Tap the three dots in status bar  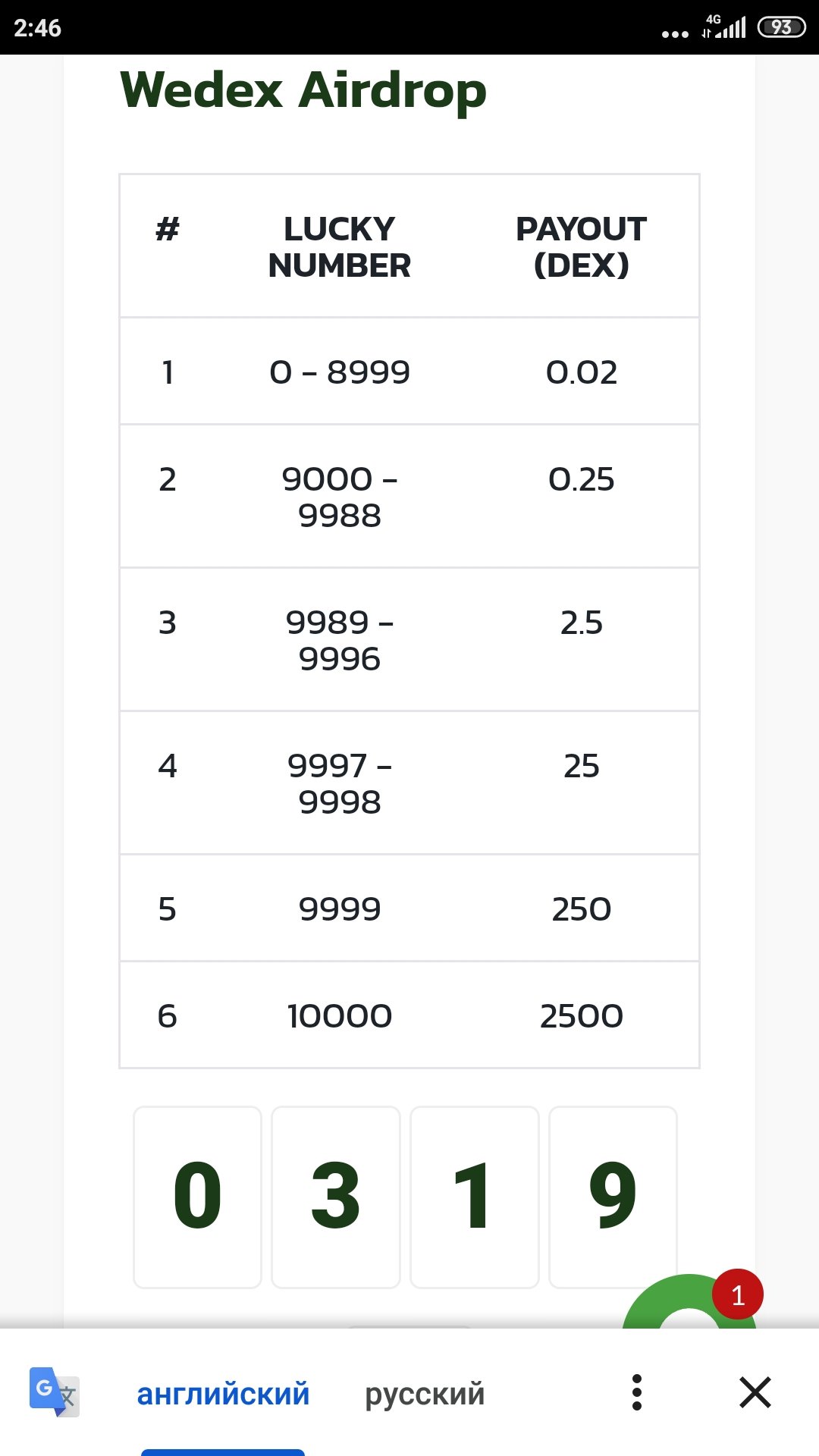click(675, 34)
